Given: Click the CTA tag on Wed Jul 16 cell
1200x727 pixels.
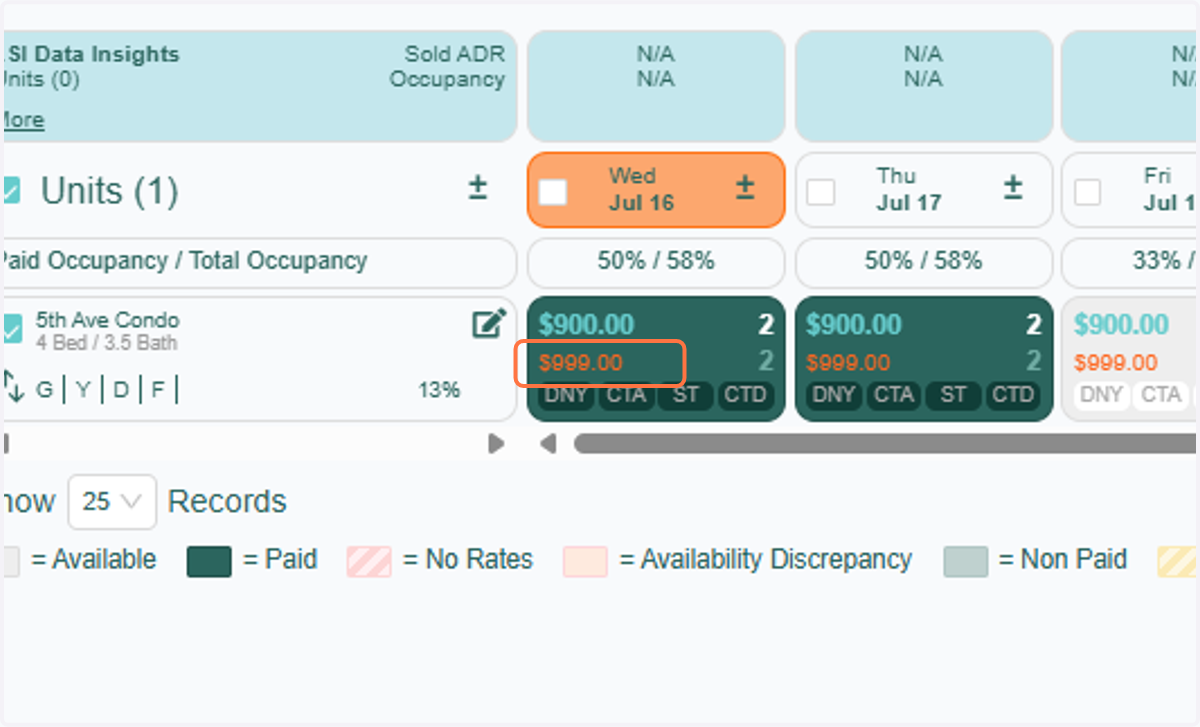Looking at the screenshot, I should click(626, 395).
